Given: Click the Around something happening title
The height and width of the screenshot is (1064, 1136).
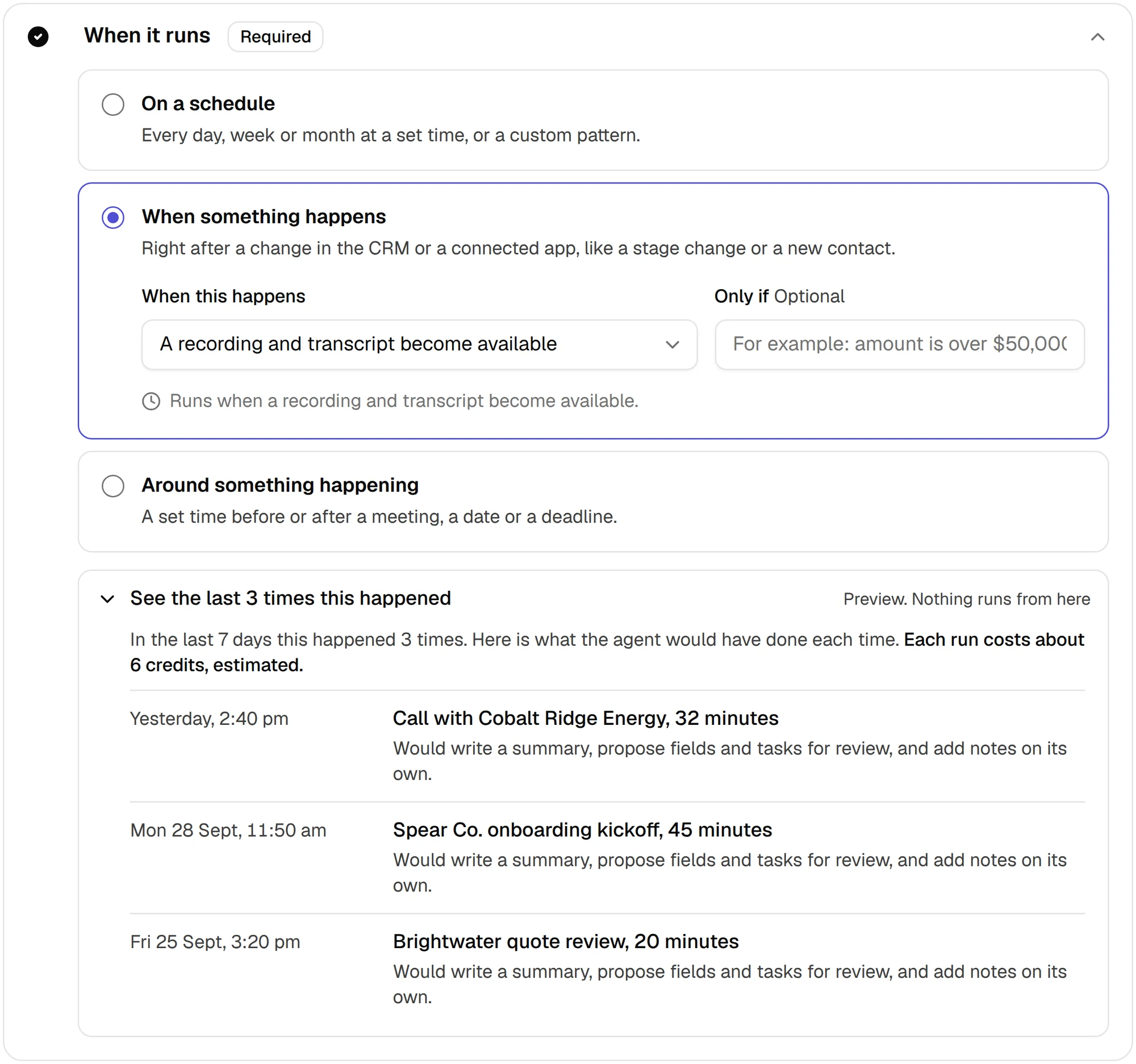Looking at the screenshot, I should pos(280,485).
